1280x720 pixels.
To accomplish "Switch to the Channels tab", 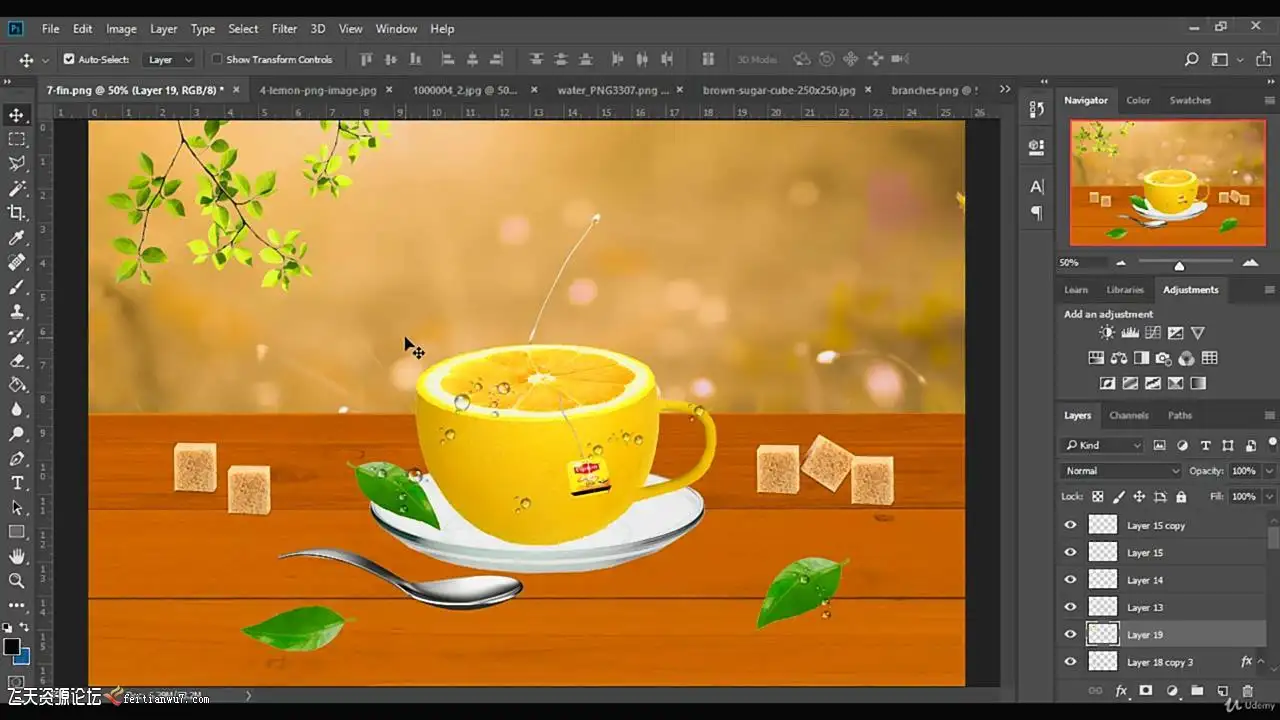I will click(x=1128, y=415).
